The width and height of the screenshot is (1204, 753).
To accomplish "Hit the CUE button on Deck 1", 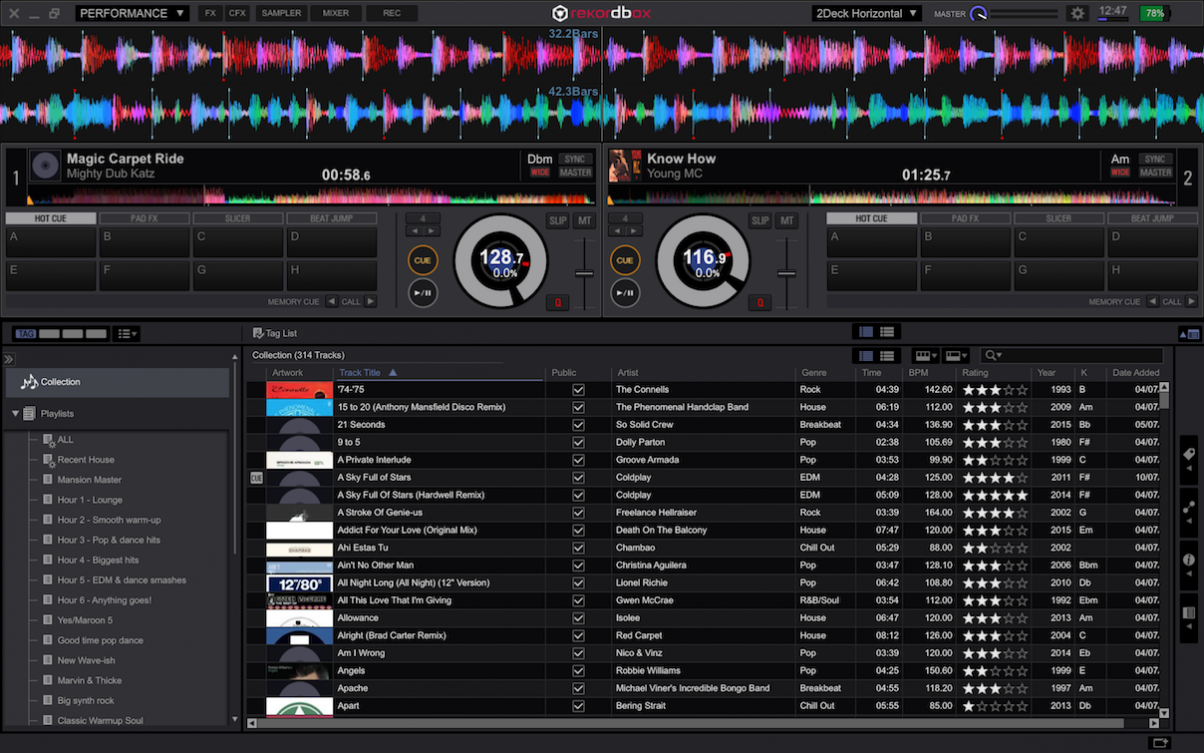I will (x=423, y=260).
